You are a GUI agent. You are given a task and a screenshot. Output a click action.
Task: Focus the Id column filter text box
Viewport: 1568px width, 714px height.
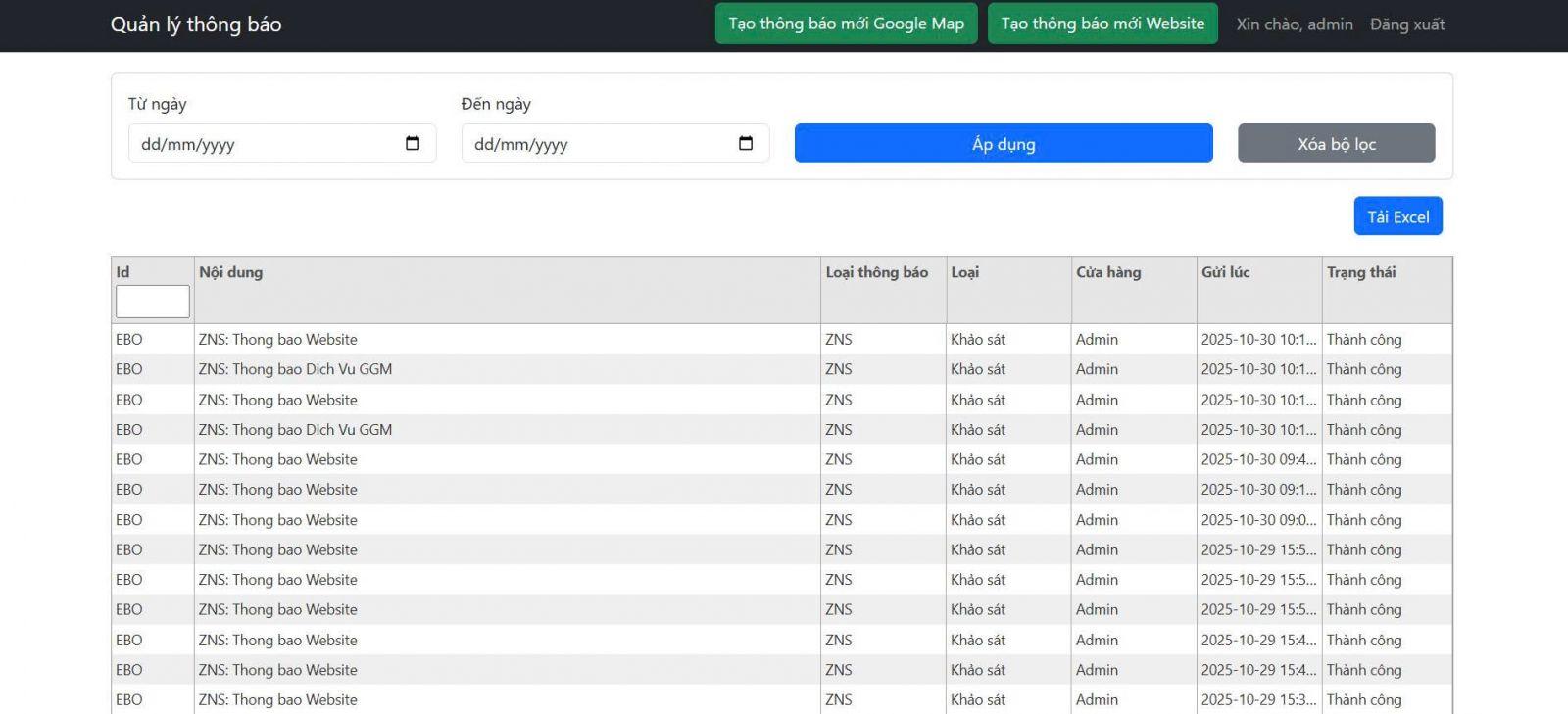point(153,302)
